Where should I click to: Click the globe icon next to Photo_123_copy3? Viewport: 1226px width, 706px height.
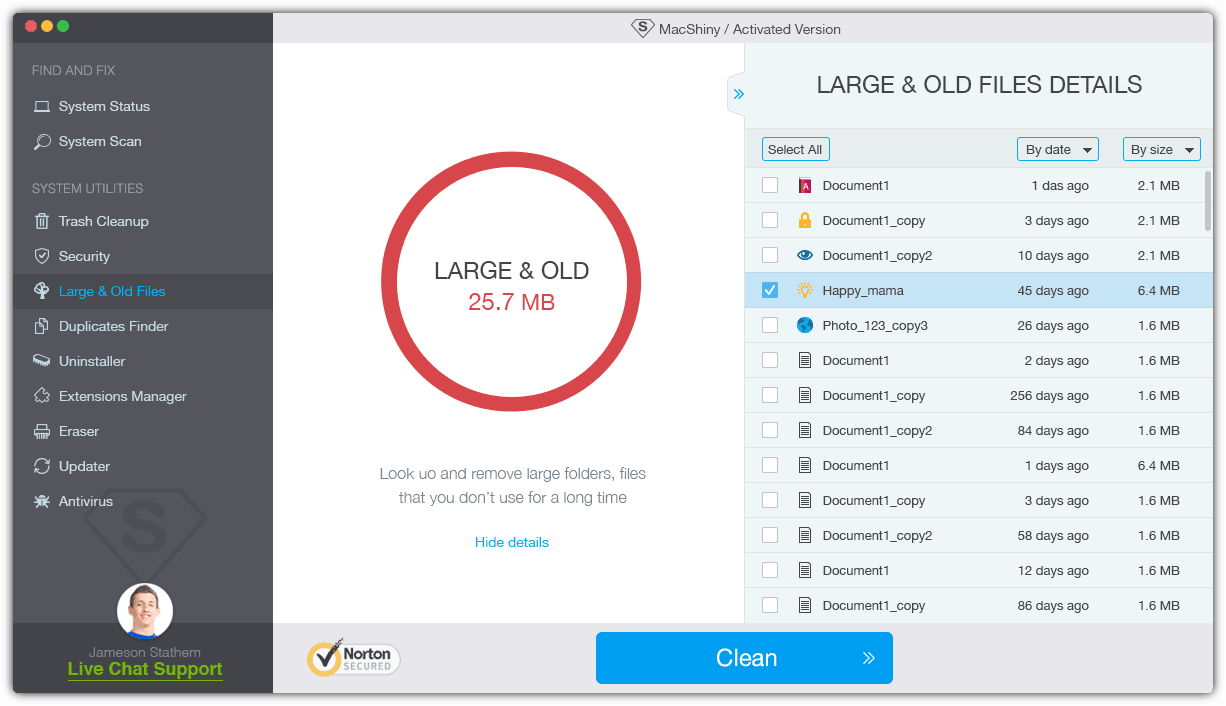pyautogui.click(x=805, y=325)
